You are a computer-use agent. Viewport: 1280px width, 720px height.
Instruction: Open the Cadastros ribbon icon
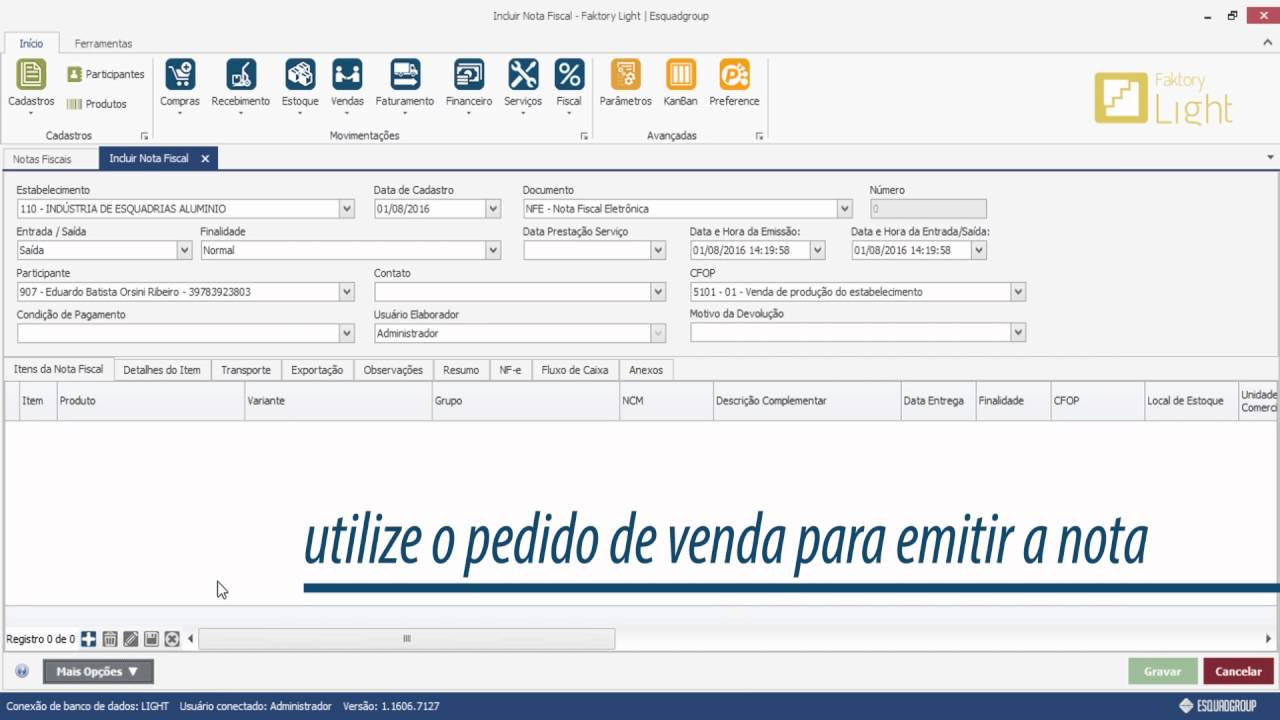point(31,84)
